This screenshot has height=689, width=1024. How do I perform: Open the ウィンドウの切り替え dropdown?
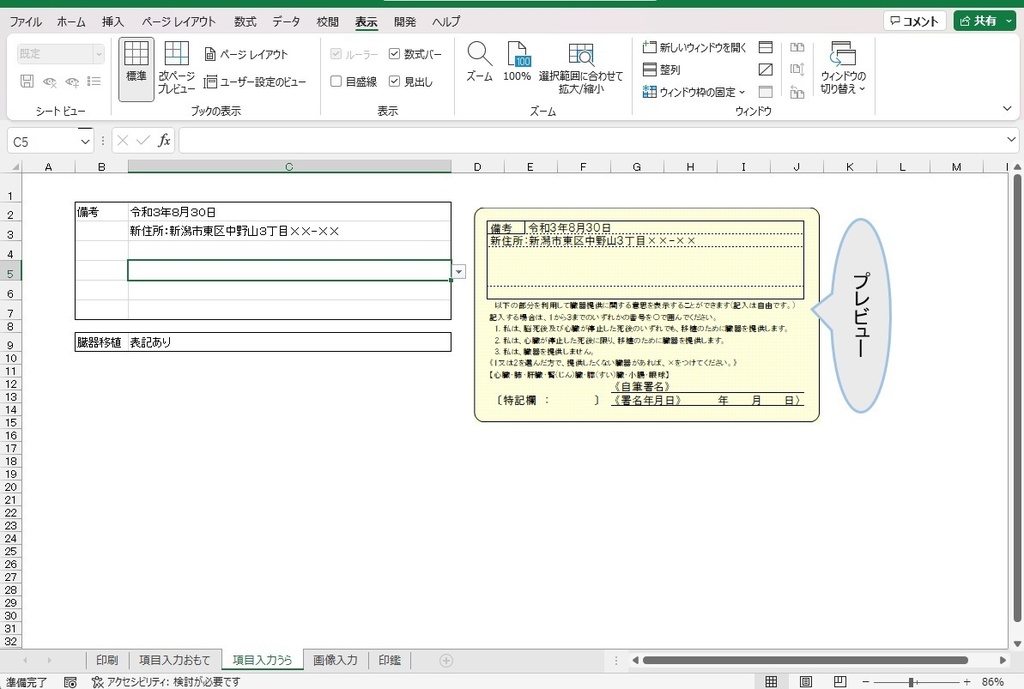[845, 65]
